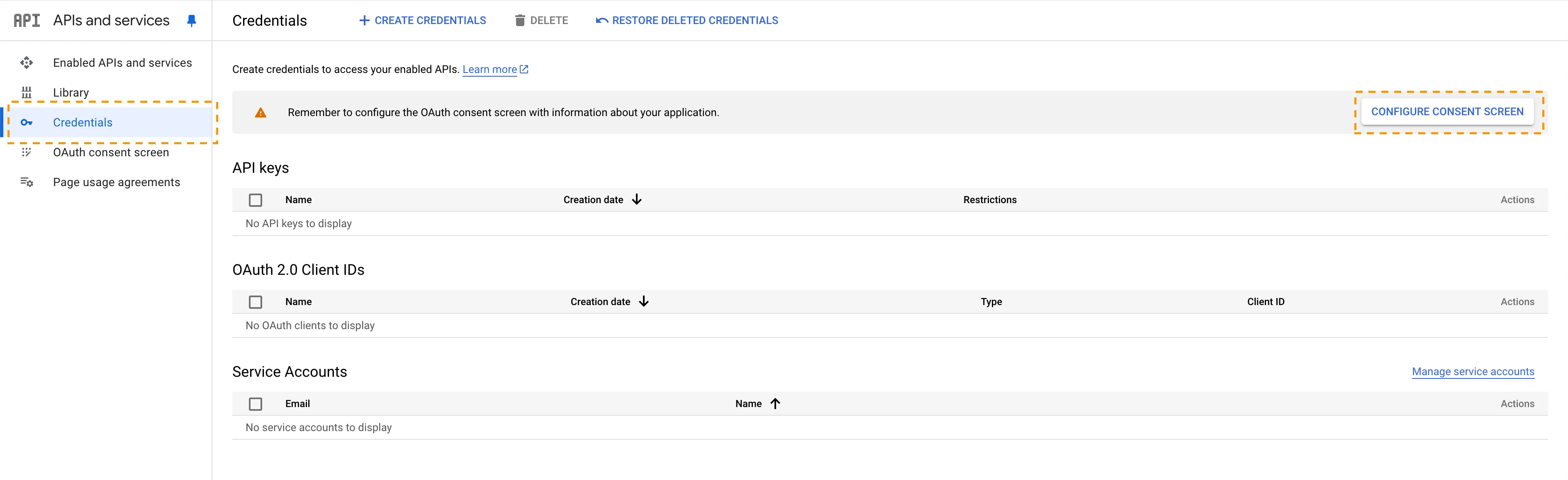Screen dimensions: 1568x480
Task: Open the Manage service accounts link
Action: click(1473, 372)
